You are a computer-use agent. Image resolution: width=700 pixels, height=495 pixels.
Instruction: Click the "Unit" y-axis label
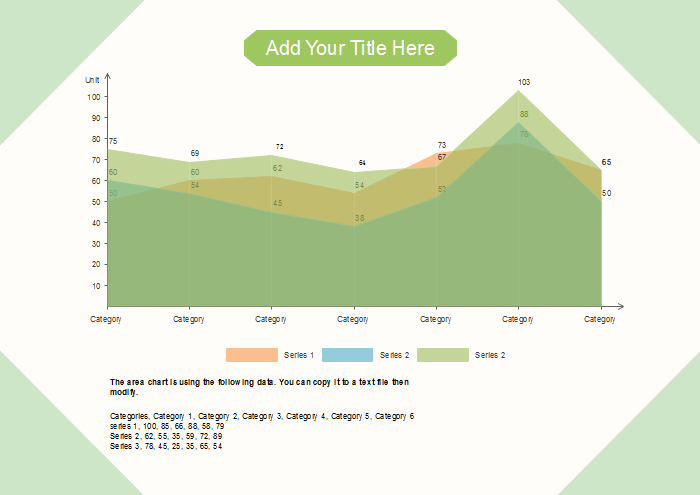pyautogui.click(x=92, y=79)
